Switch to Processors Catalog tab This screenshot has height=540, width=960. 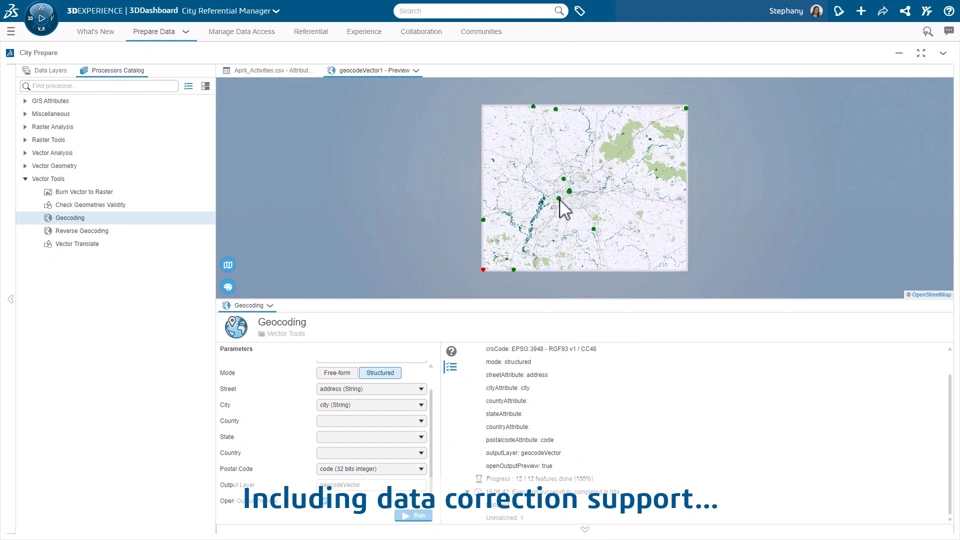[x=112, y=70]
